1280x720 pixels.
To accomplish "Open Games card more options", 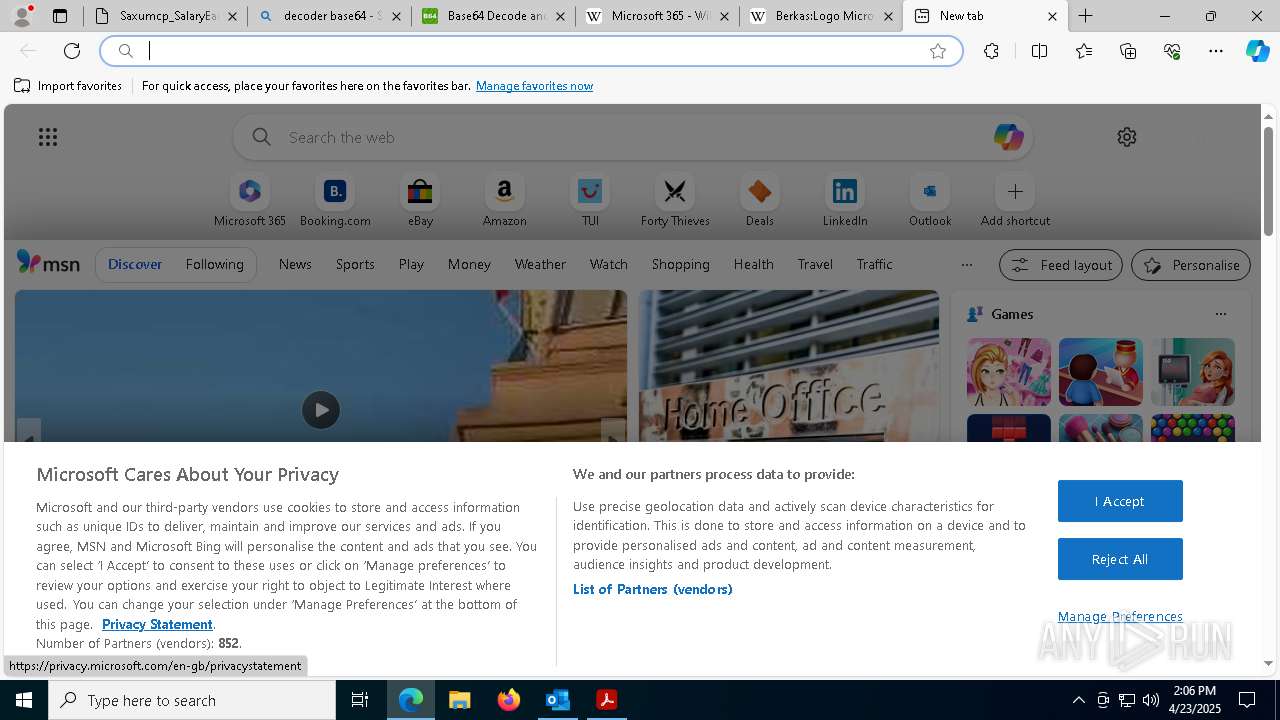I will coord(1220,314).
